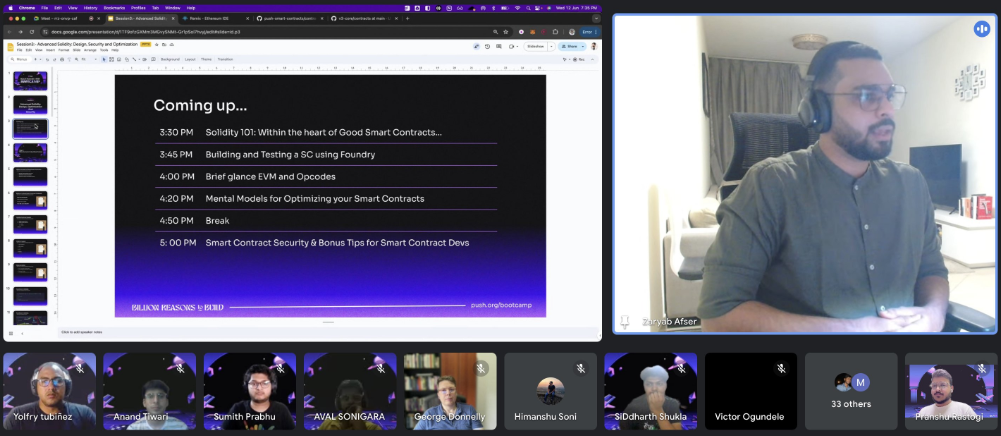
Task: Open the Arrange menu in Slides
Action: coord(90,50)
